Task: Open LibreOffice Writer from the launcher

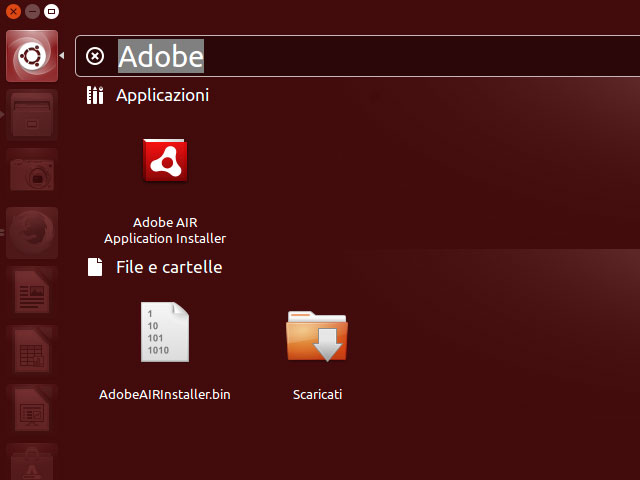Action: click(x=32, y=292)
